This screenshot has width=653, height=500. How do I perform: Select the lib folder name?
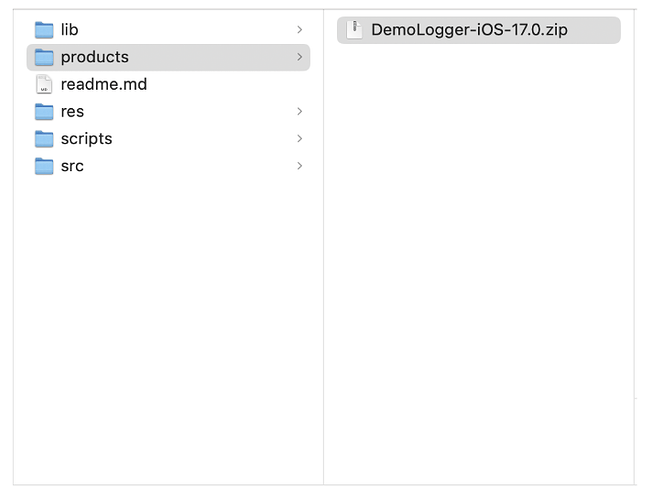coord(70,30)
